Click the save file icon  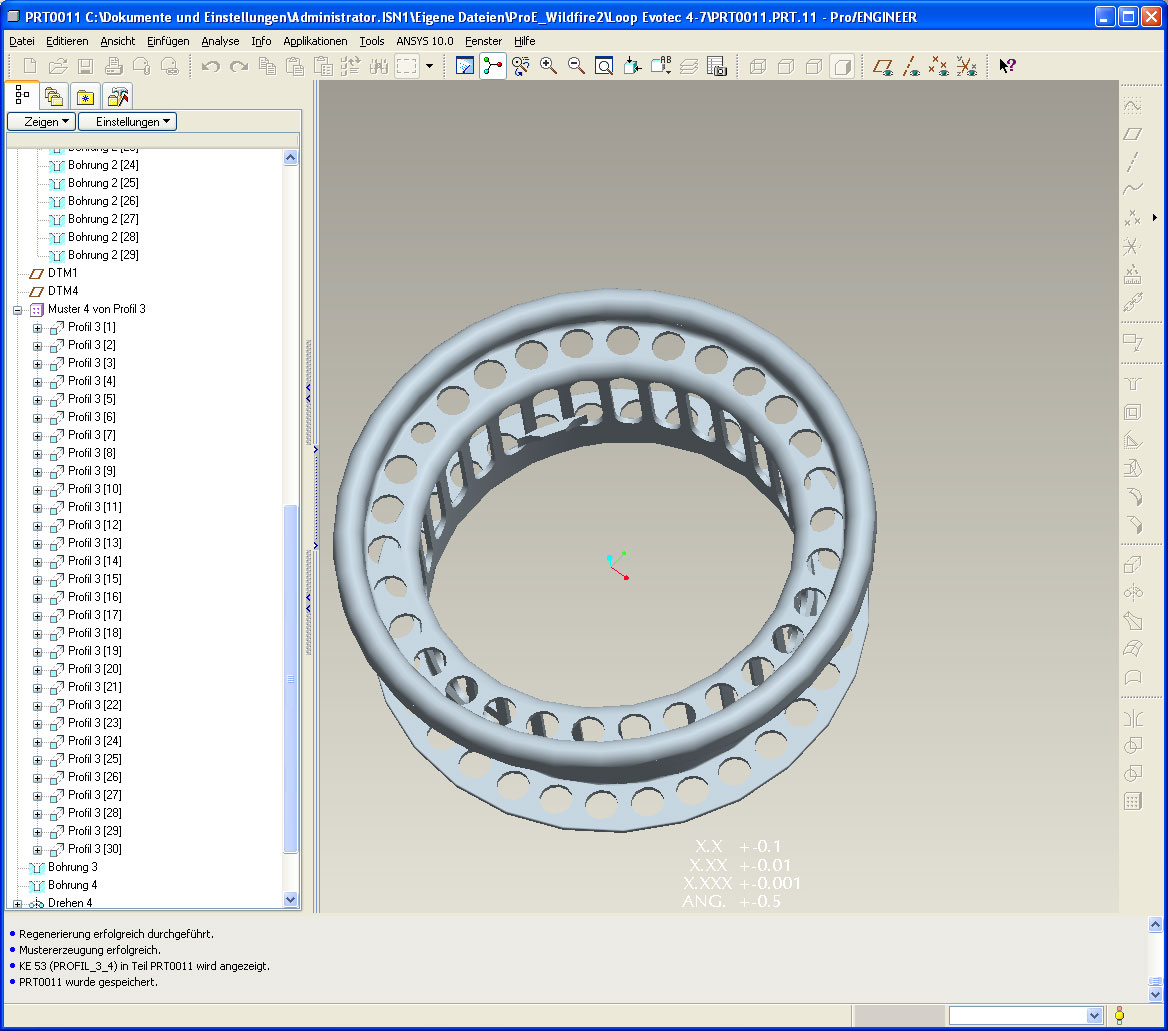(86, 66)
